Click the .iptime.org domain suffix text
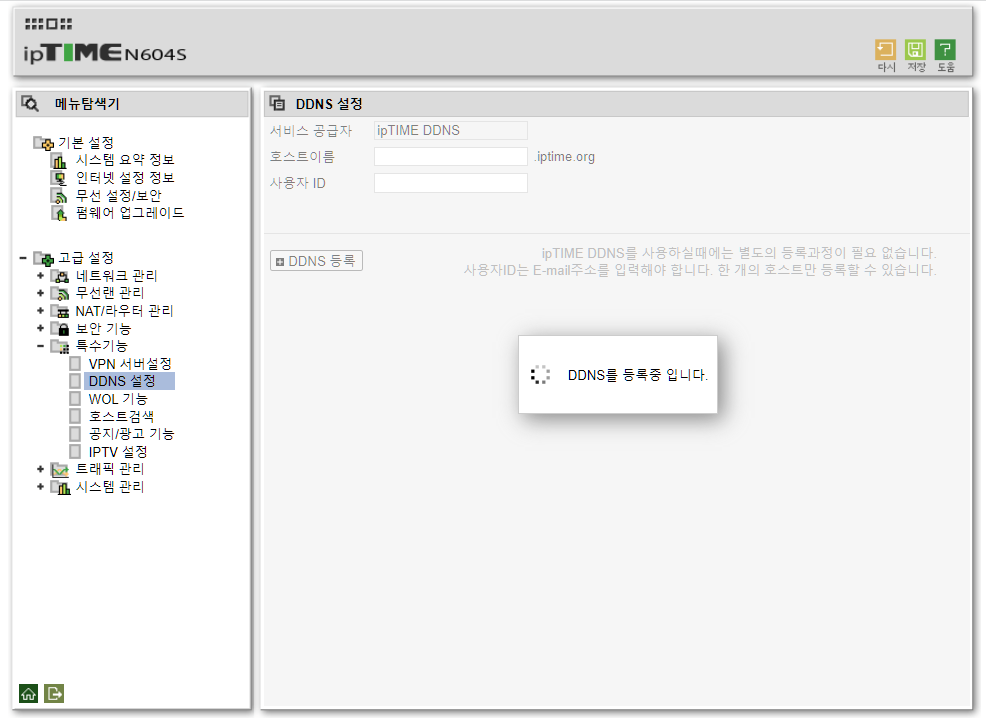Screen dimensions: 986x721 (565, 157)
